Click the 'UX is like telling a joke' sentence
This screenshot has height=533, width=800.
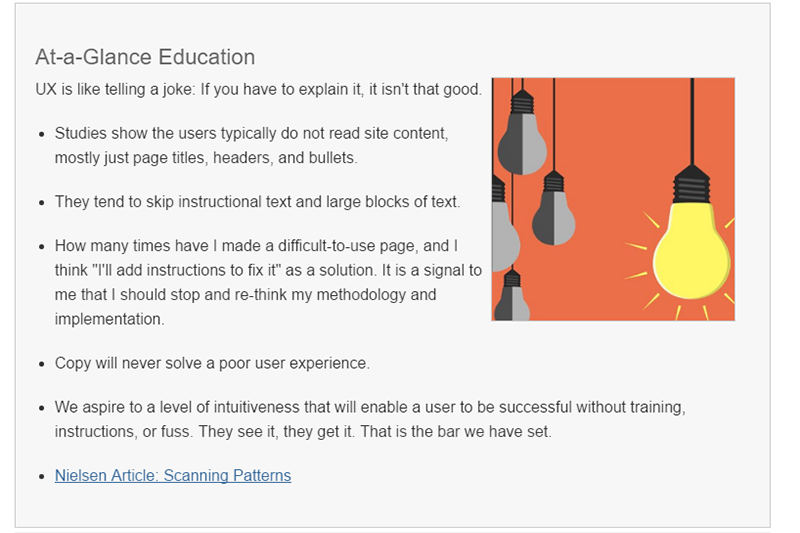(258, 89)
